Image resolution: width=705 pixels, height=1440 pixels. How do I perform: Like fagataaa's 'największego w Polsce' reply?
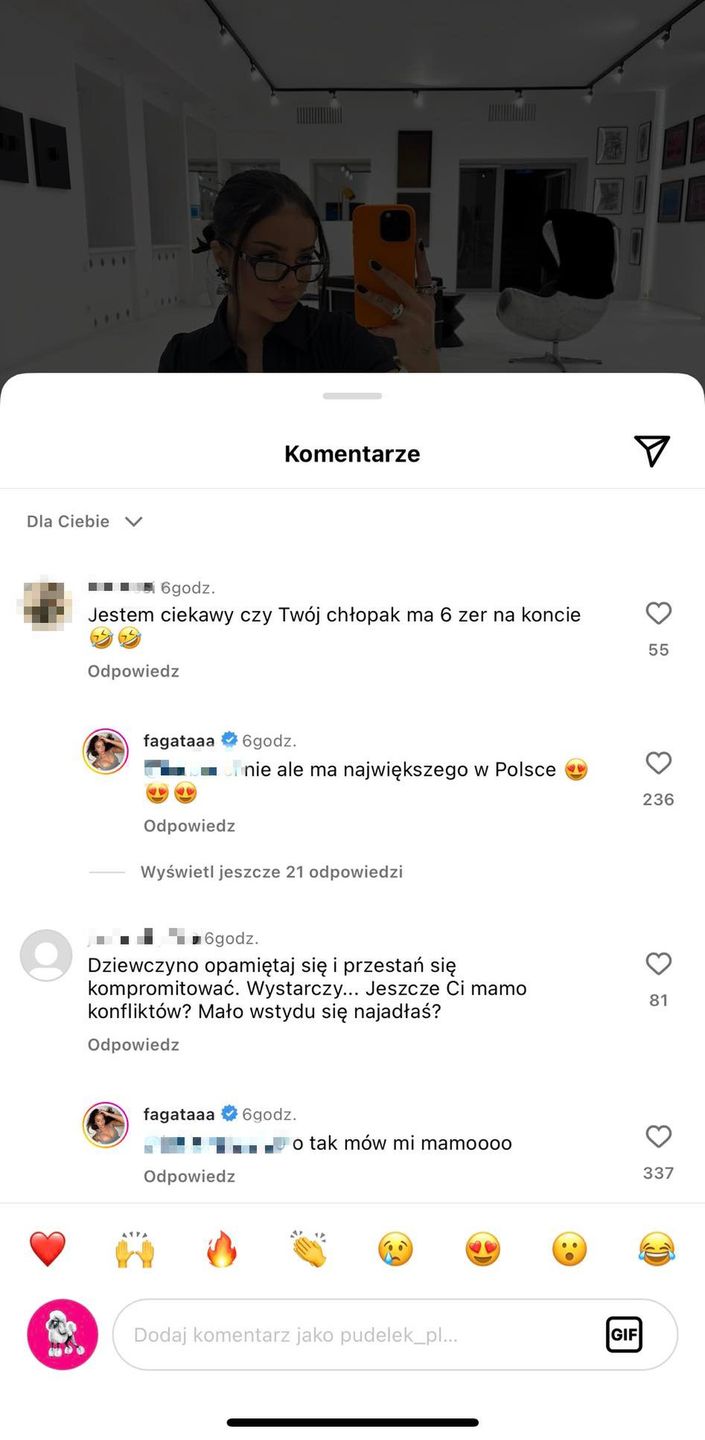[658, 763]
